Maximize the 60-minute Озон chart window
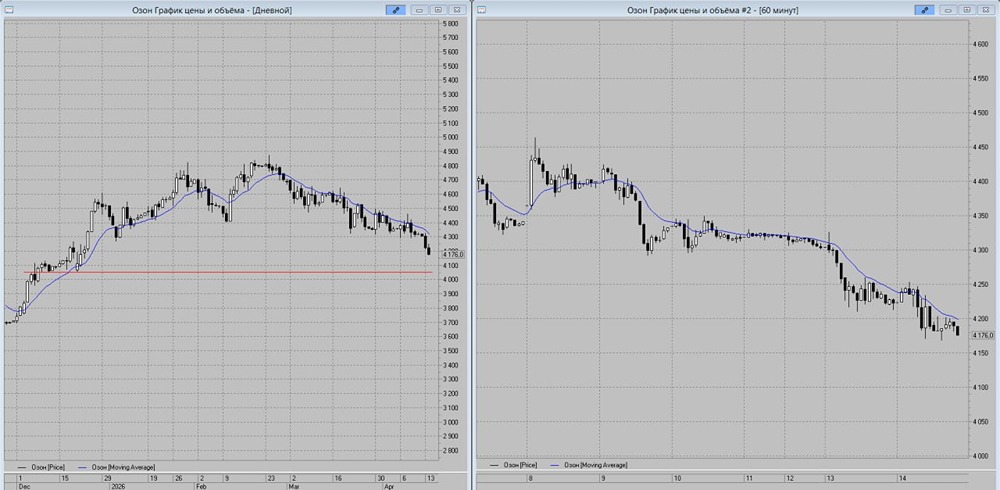The height and width of the screenshot is (490, 1000). tap(967, 10)
